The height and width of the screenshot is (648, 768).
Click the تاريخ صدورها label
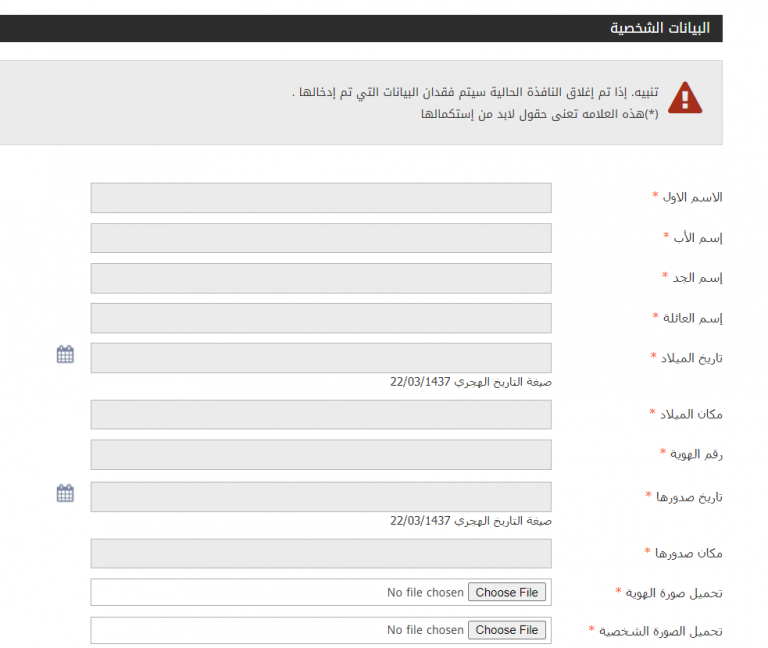pyautogui.click(x=689, y=497)
